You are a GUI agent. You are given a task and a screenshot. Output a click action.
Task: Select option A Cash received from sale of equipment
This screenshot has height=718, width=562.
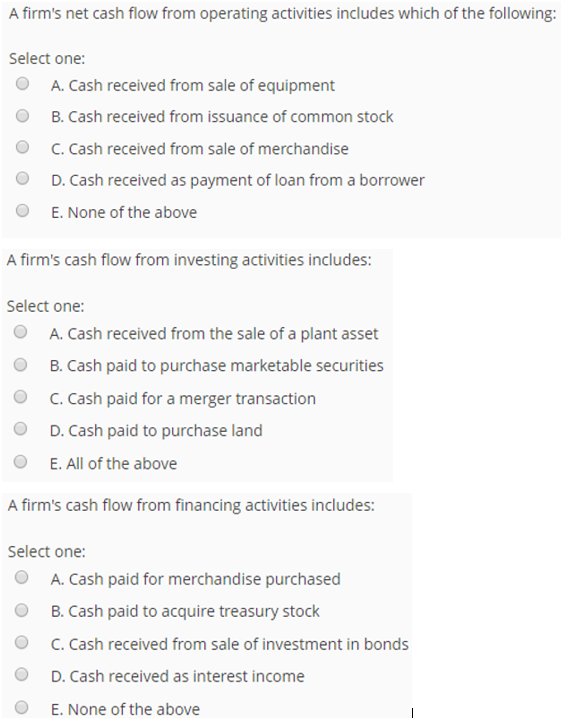tap(22, 84)
